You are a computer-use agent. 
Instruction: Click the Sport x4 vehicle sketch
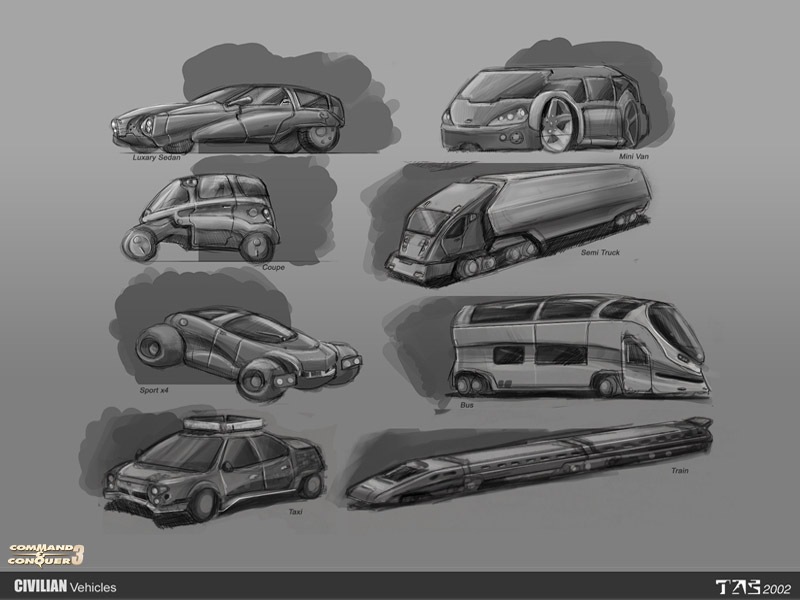point(245,345)
